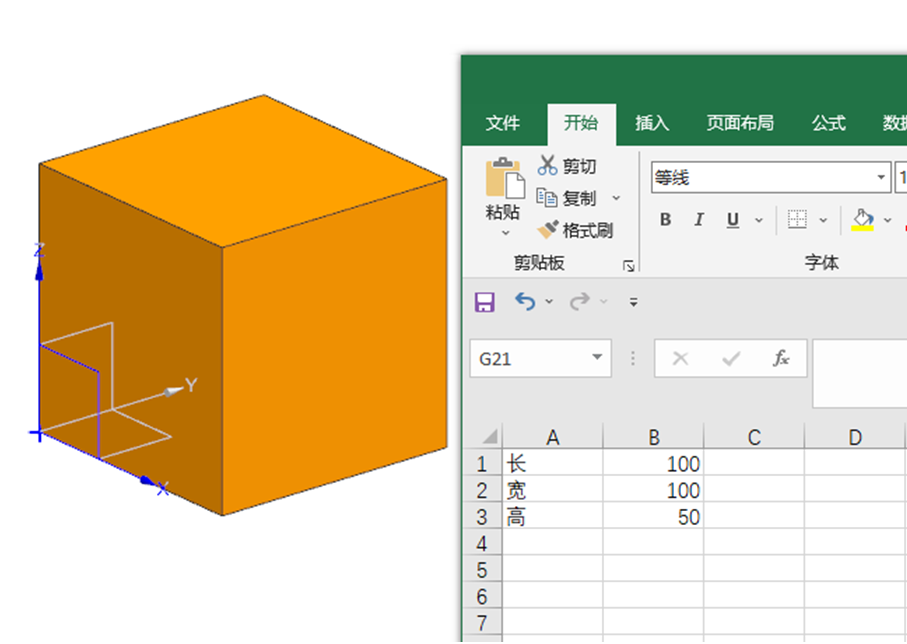Toggle Bold formatting
This screenshot has height=644, width=907.
[x=665, y=220]
